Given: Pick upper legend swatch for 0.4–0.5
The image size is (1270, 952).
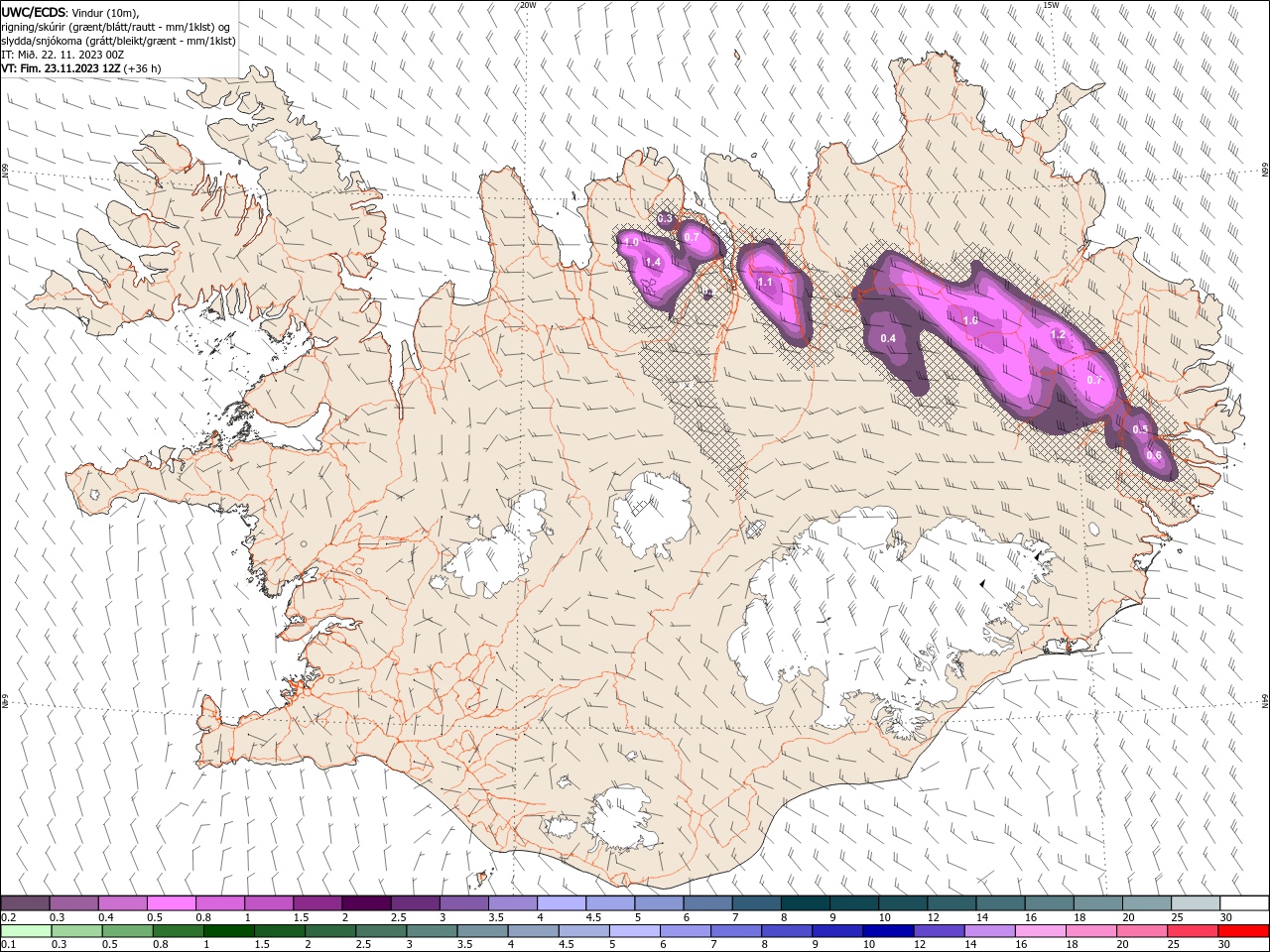Looking at the screenshot, I should click(123, 903).
